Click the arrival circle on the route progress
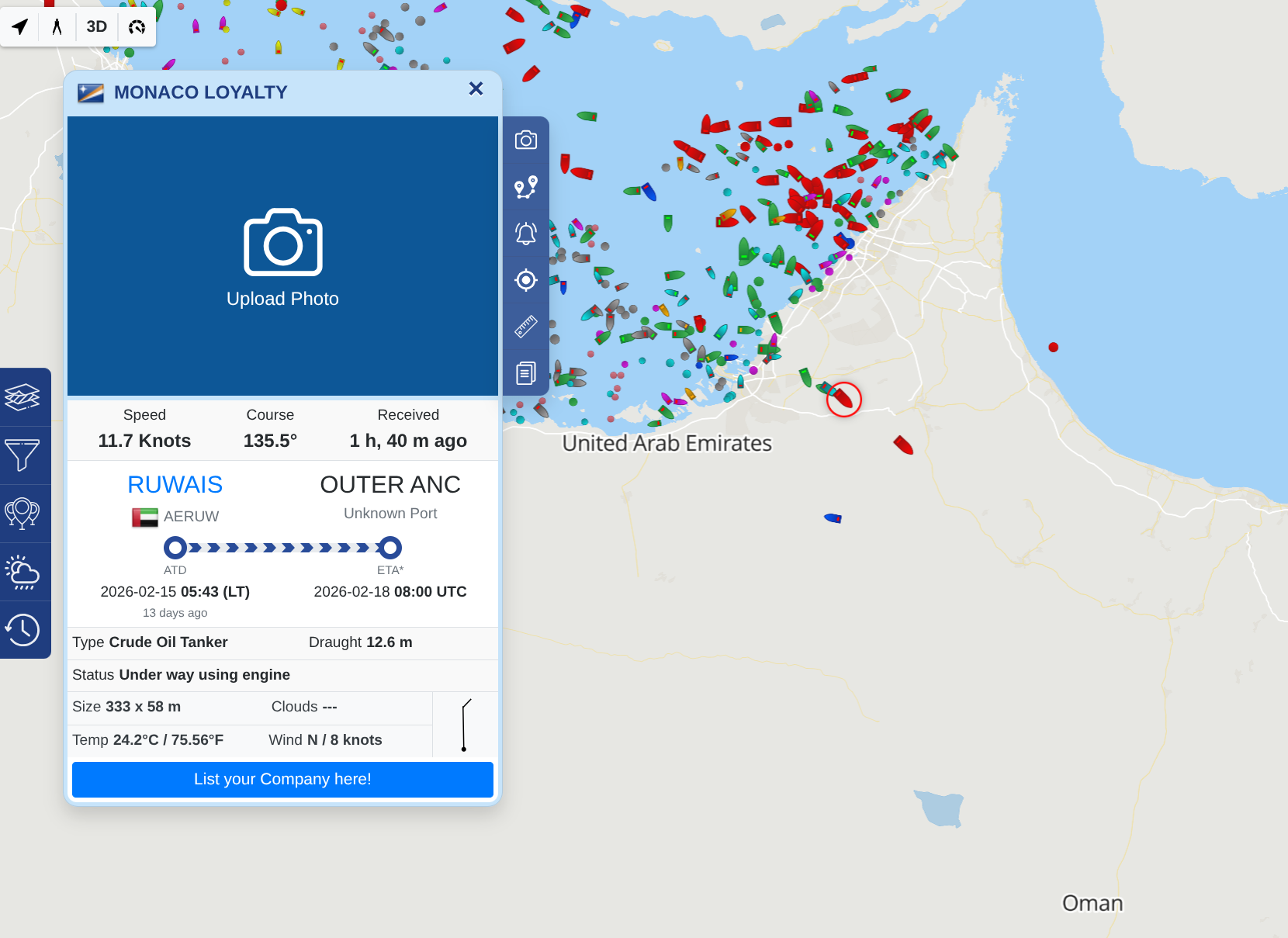 point(390,548)
